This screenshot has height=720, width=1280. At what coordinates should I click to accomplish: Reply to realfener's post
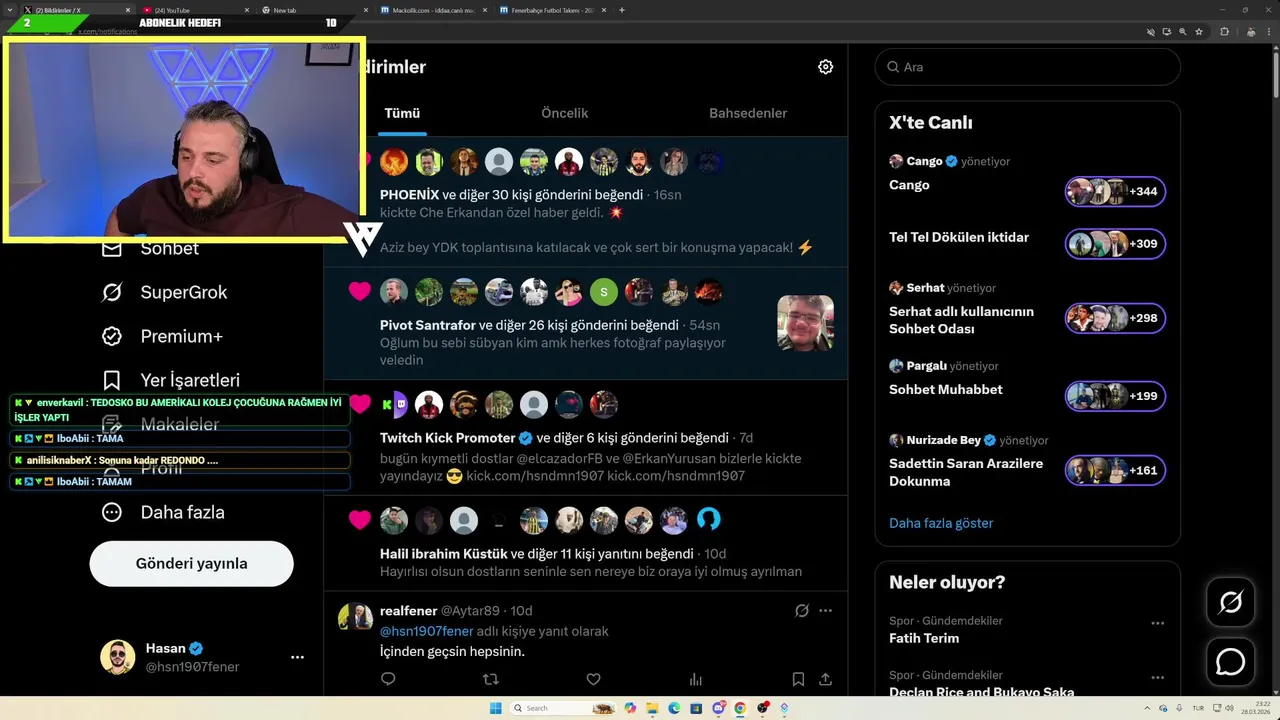pos(389,679)
